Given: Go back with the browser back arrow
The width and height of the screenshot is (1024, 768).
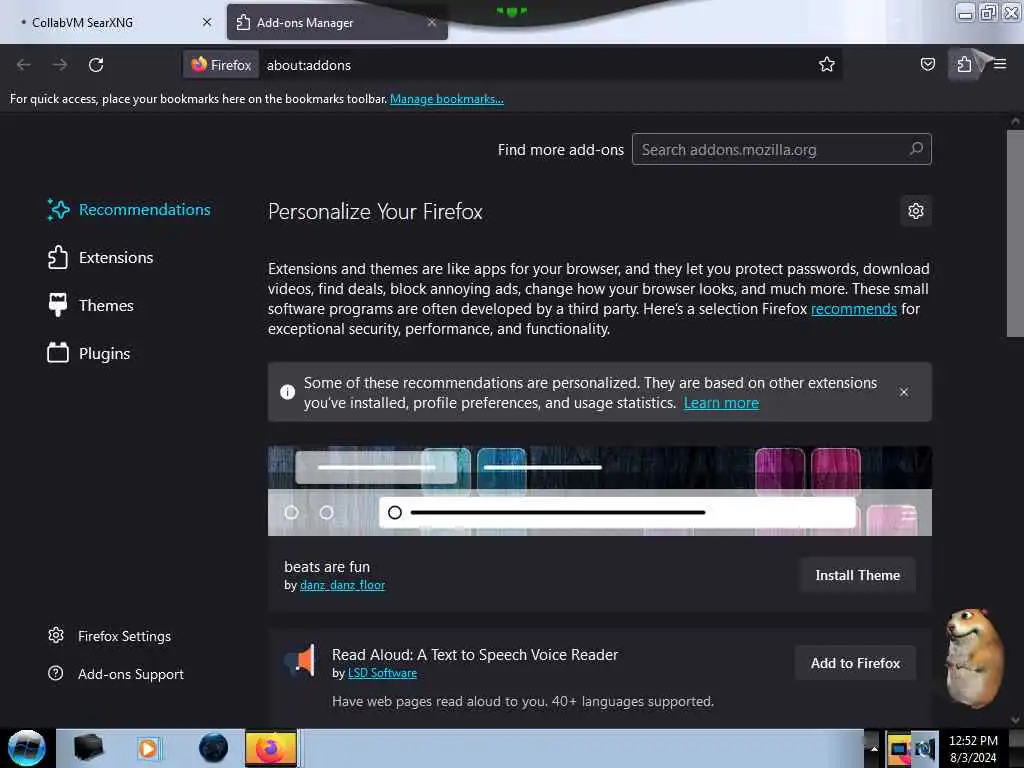Looking at the screenshot, I should (24, 65).
